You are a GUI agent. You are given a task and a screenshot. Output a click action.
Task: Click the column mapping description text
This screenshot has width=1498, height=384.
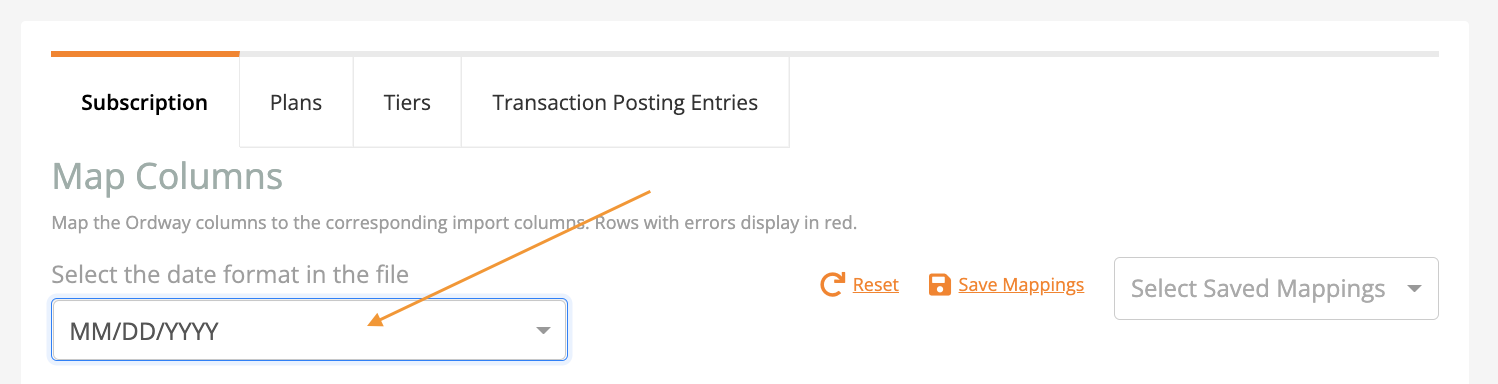454,222
